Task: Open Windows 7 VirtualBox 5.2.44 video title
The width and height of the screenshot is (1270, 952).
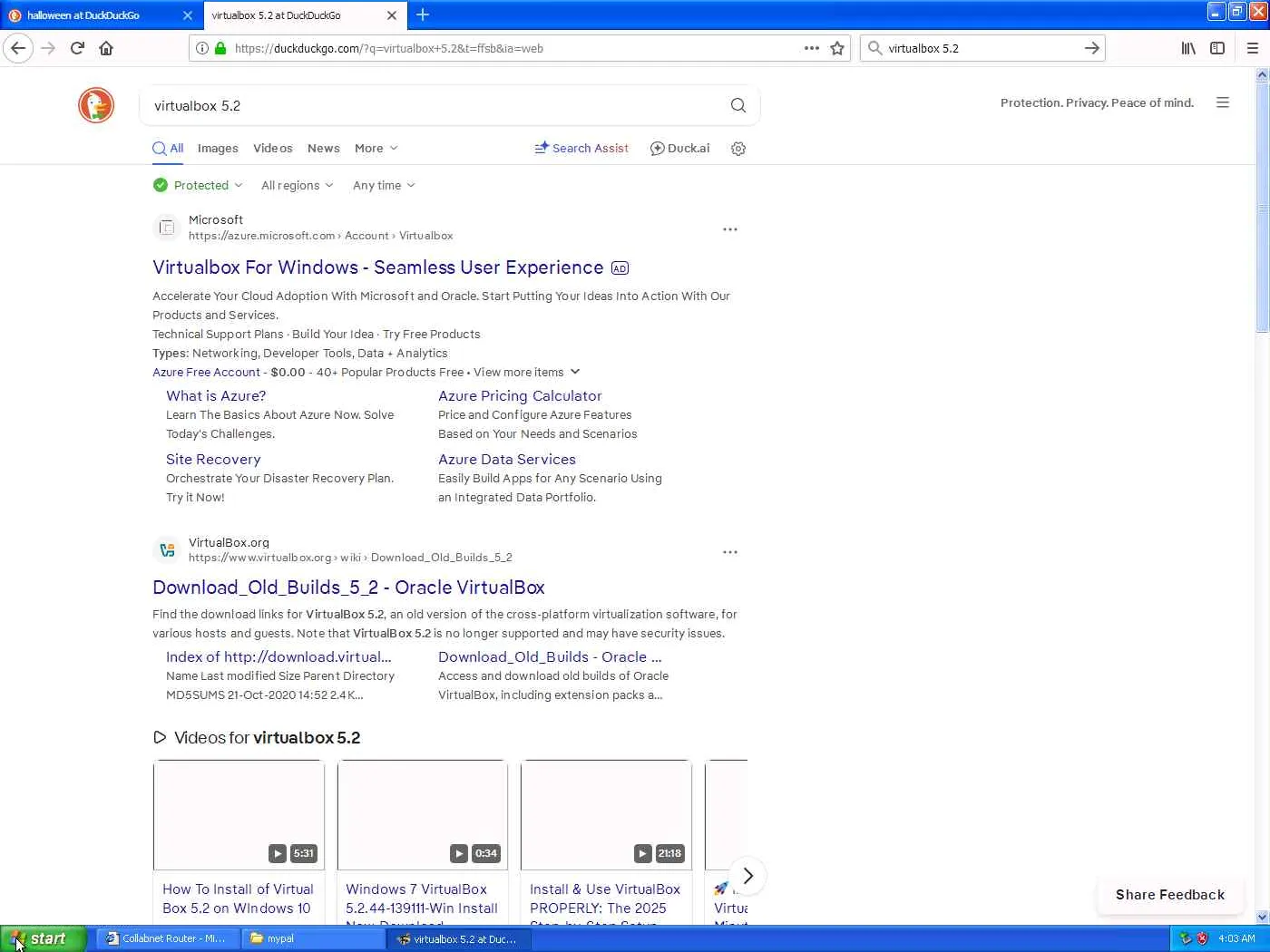Action: click(422, 903)
